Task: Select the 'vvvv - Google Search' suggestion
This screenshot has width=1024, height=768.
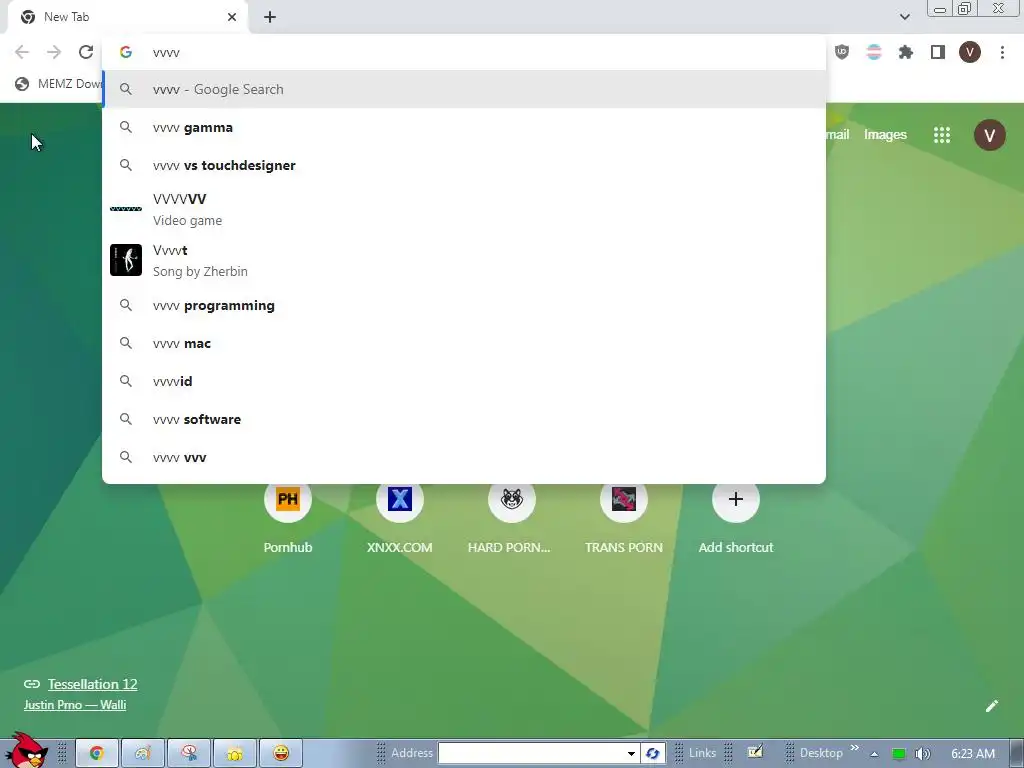Action: 464,89
